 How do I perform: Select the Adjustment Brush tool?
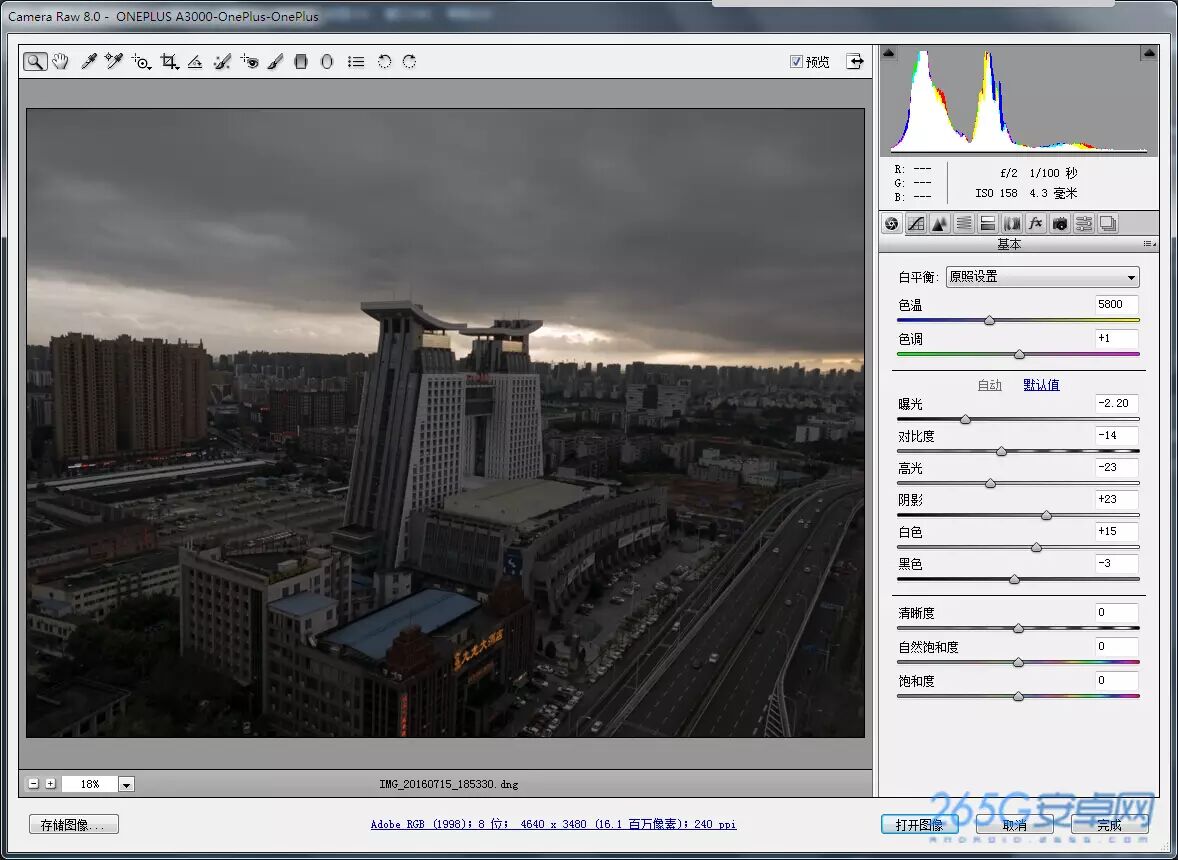click(275, 62)
